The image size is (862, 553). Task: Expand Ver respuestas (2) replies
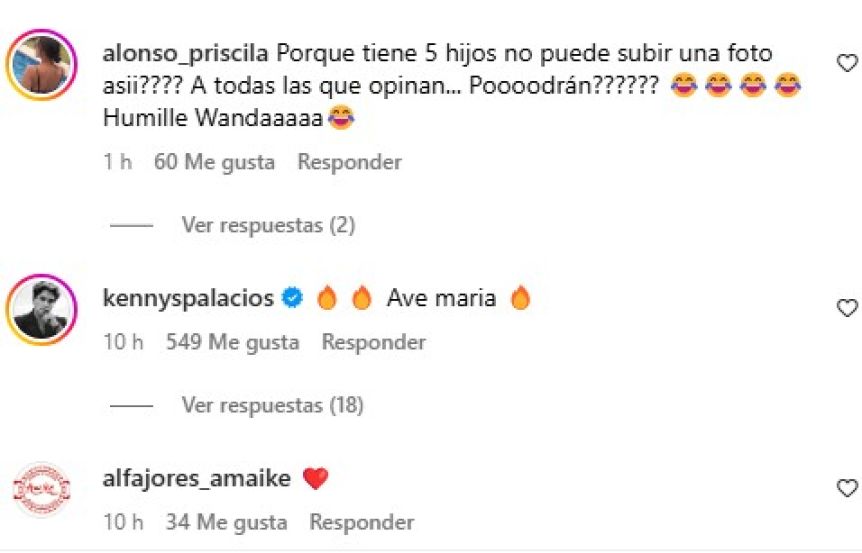point(268,225)
